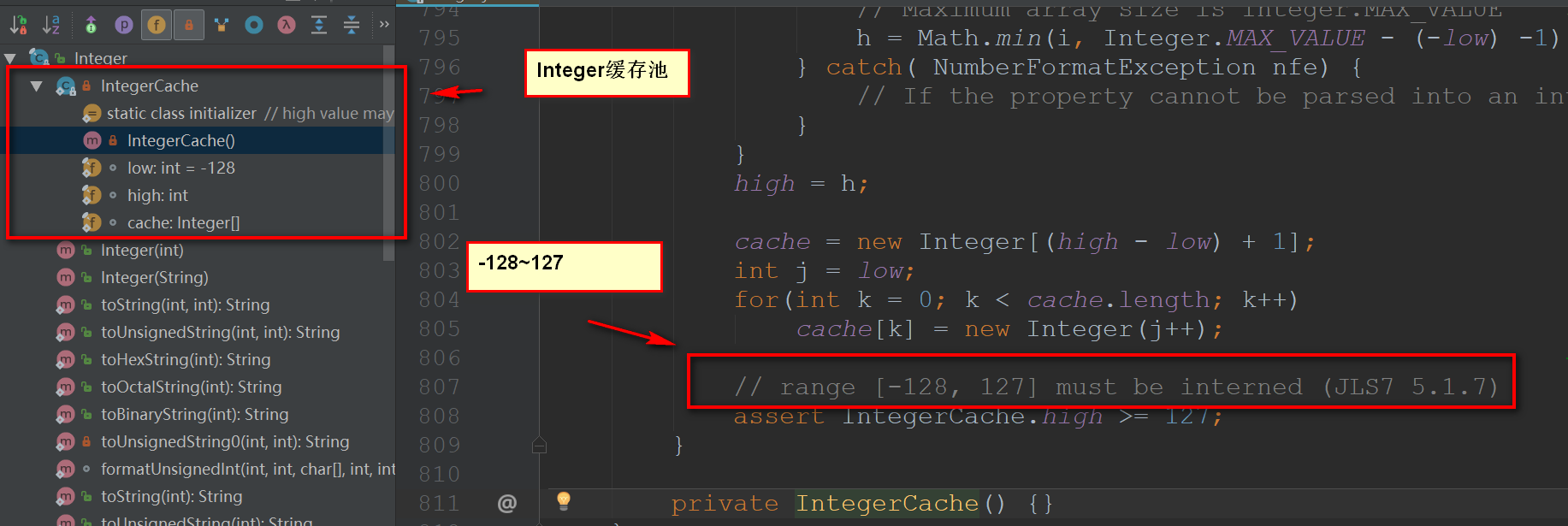Toggle Show Lambdas pink lambda icon

[287, 25]
